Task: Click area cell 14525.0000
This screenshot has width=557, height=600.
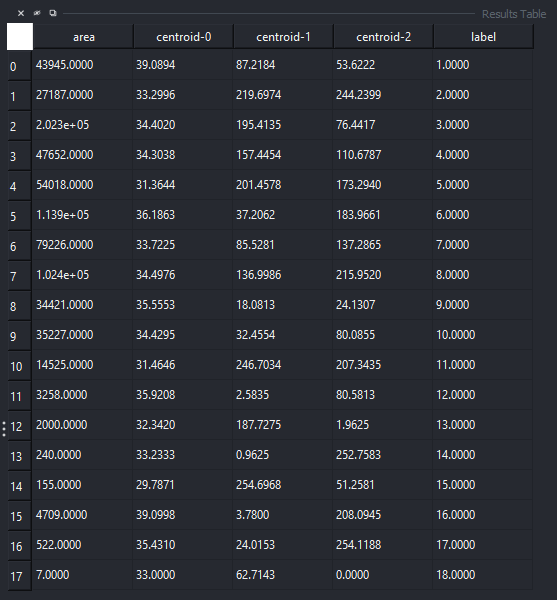Action: click(83, 365)
